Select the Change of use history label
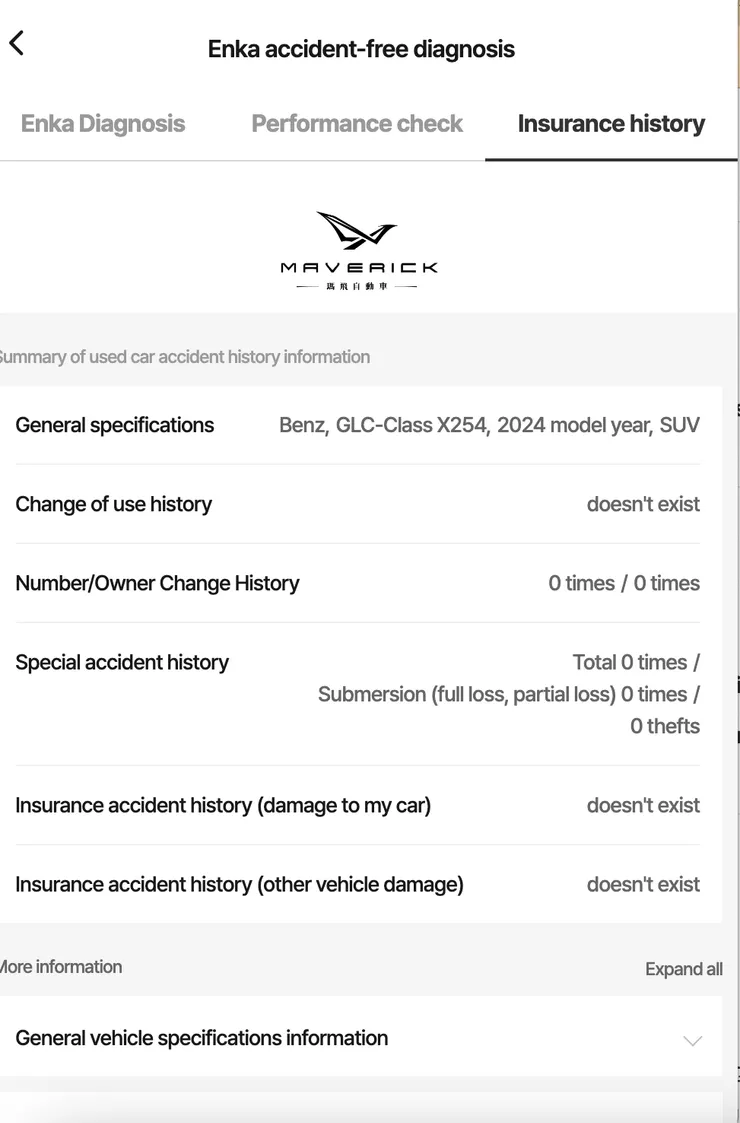Screen dimensions: 740x1123 coord(114,504)
